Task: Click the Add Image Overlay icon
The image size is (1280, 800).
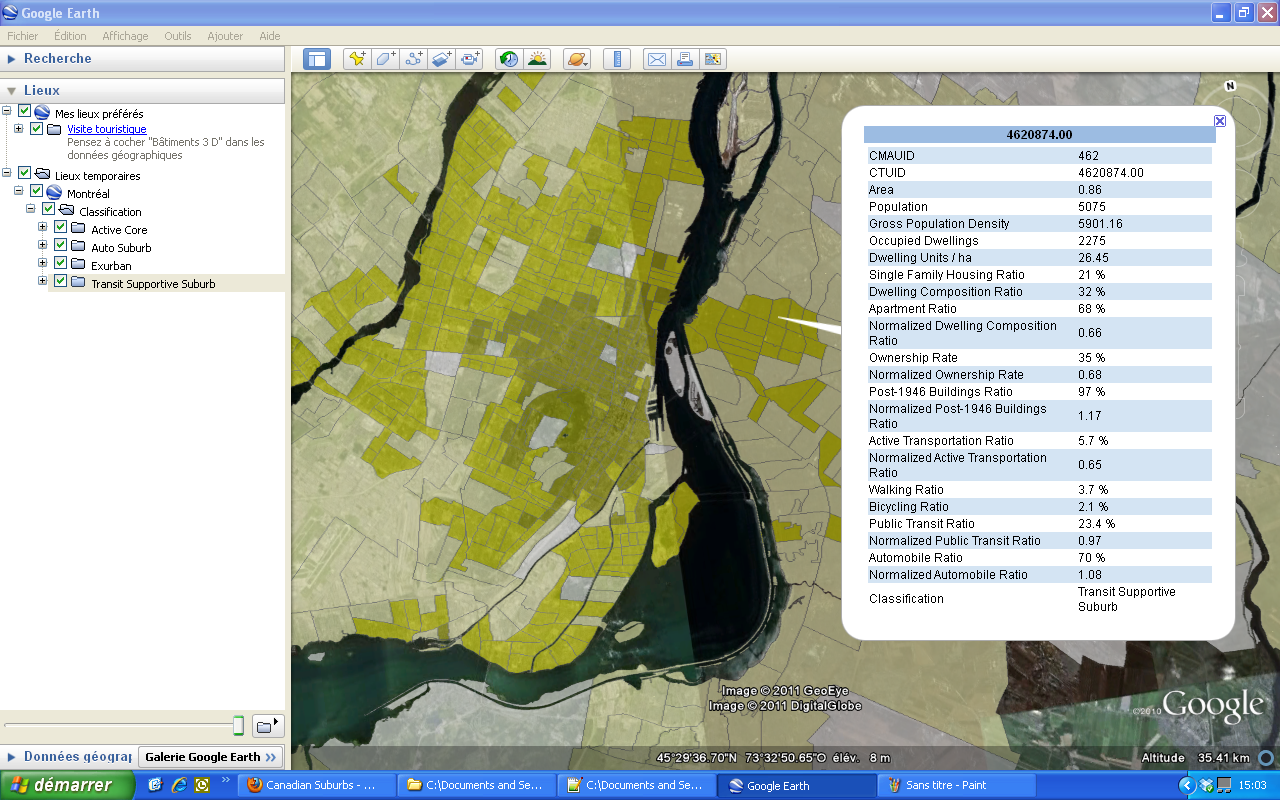Action: (442, 59)
